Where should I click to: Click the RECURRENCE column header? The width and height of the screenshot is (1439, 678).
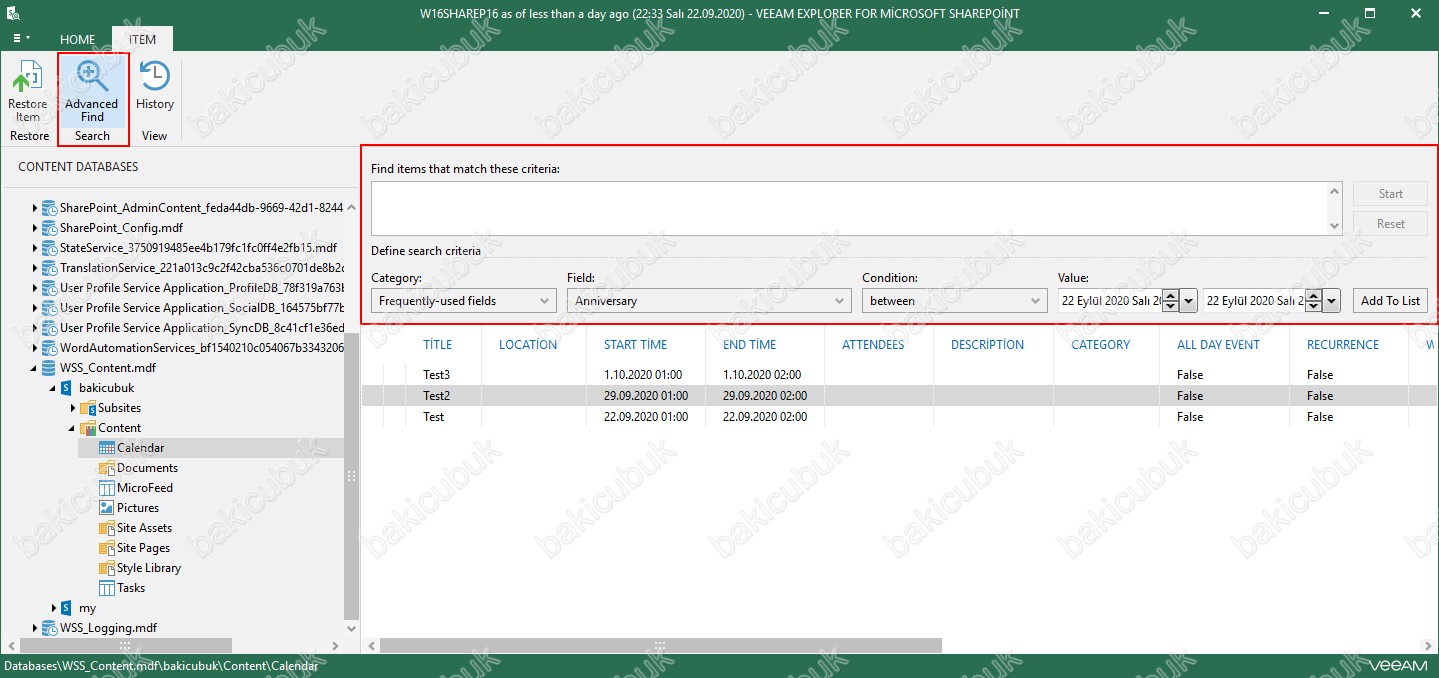tap(1343, 345)
